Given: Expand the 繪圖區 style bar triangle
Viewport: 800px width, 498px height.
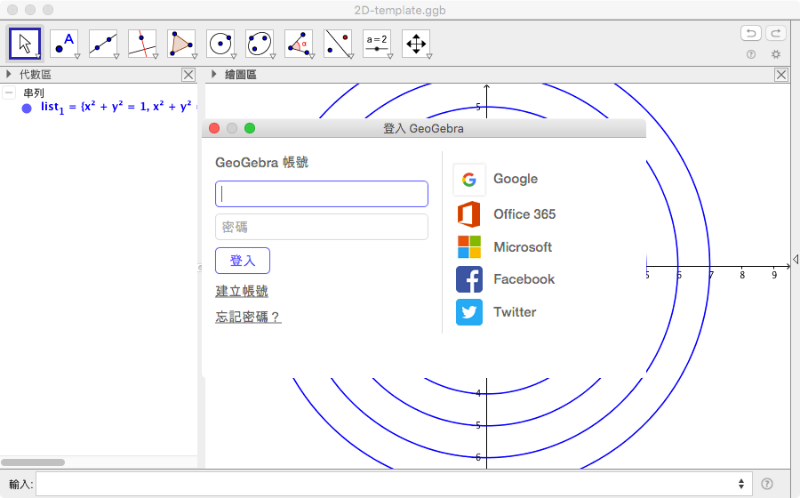Looking at the screenshot, I should (214, 74).
